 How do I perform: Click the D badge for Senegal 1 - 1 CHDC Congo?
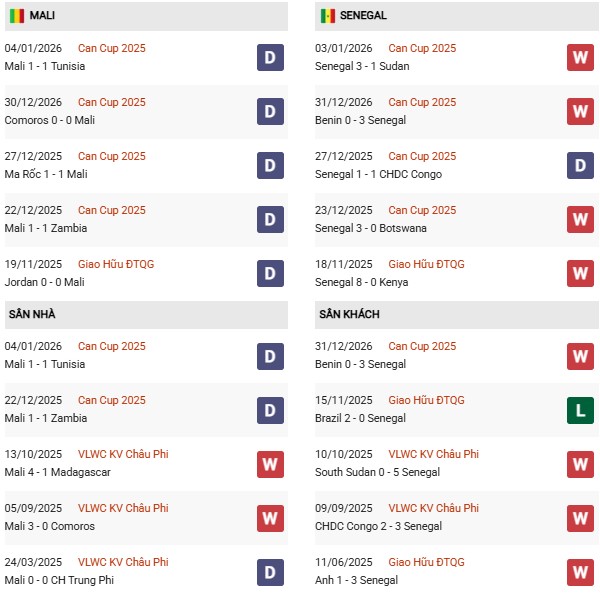pos(580,165)
